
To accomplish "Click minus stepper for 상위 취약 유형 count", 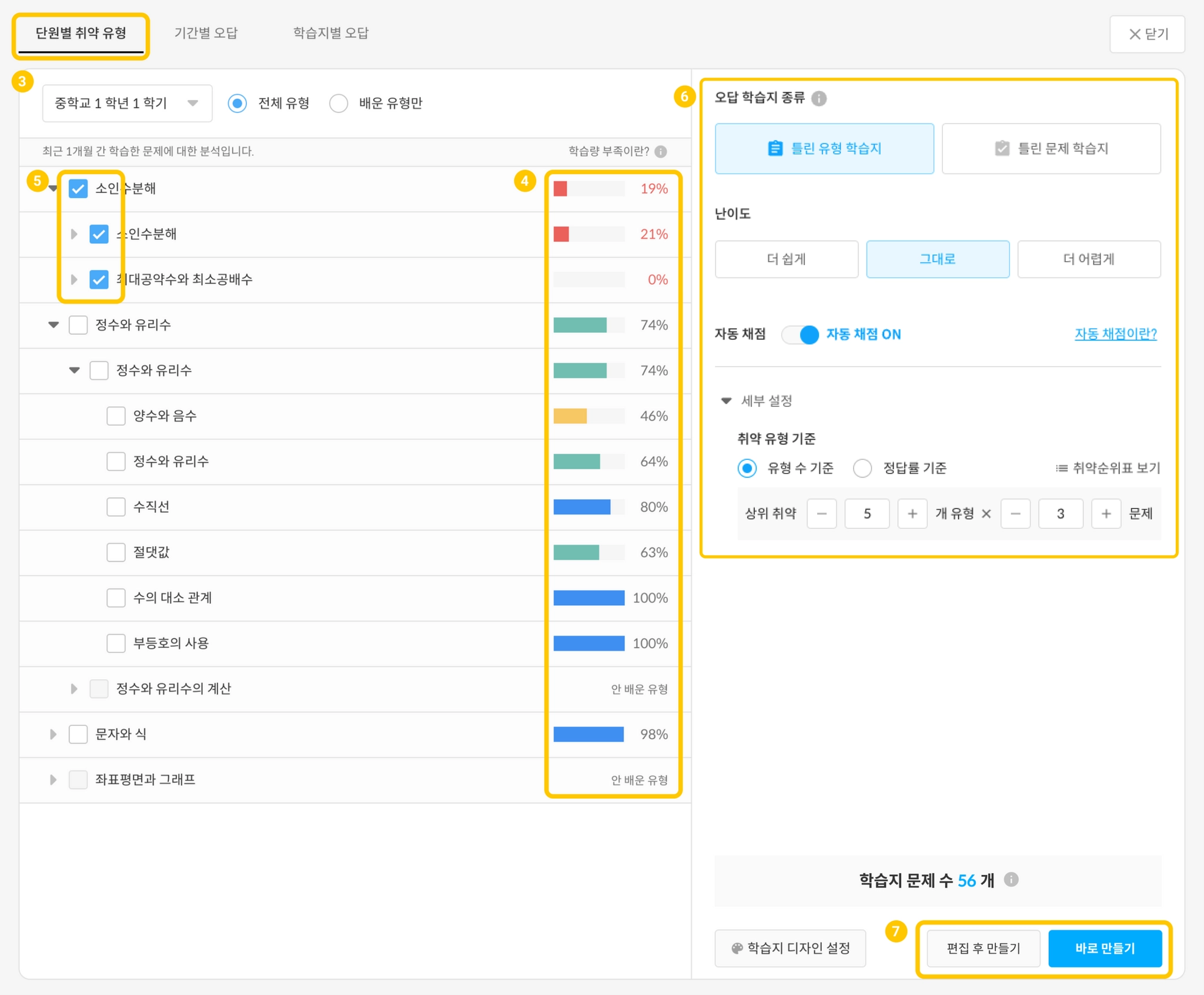I will coord(821,514).
